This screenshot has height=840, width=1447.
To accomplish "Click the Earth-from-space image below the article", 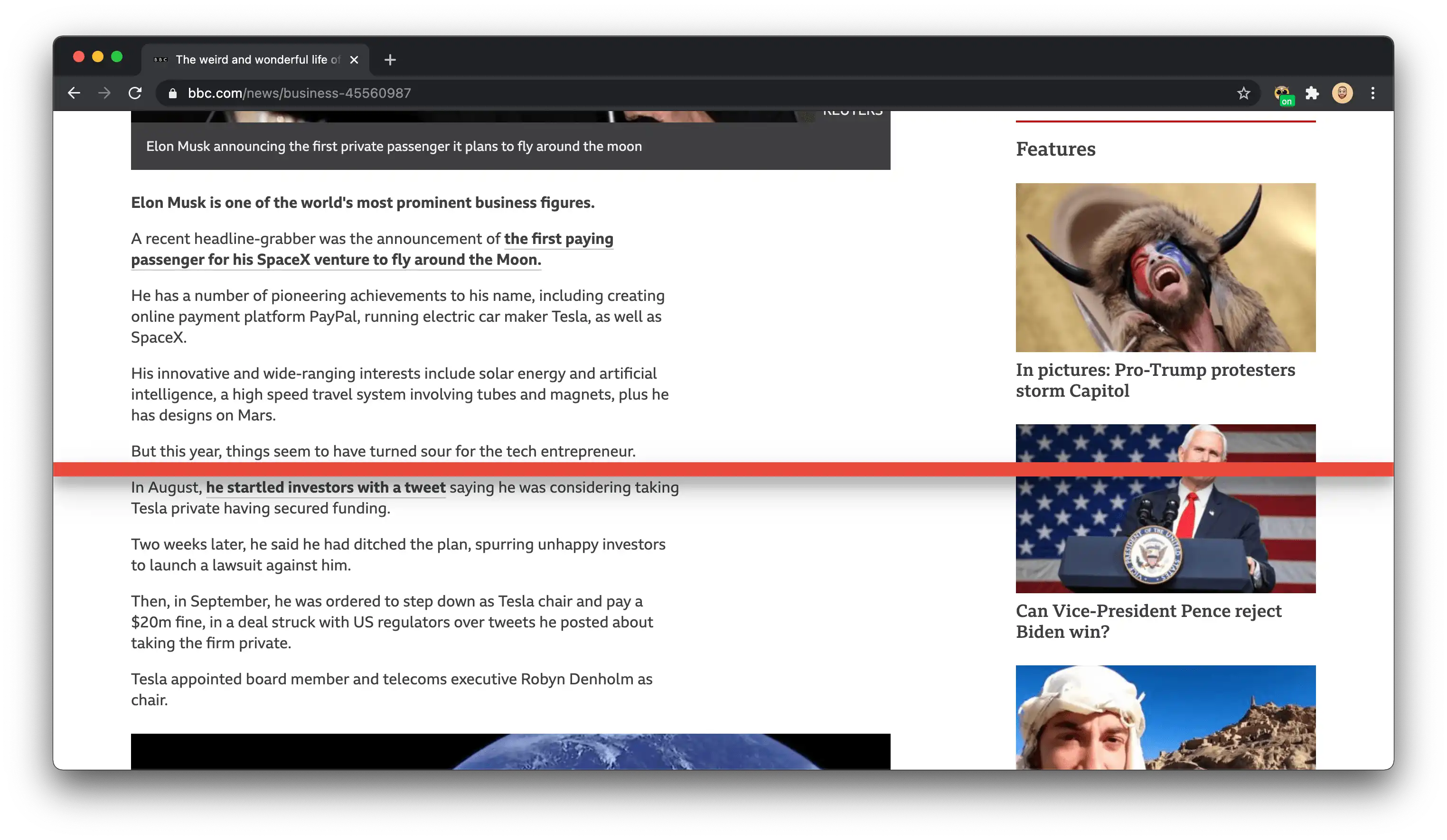I will (510, 751).
